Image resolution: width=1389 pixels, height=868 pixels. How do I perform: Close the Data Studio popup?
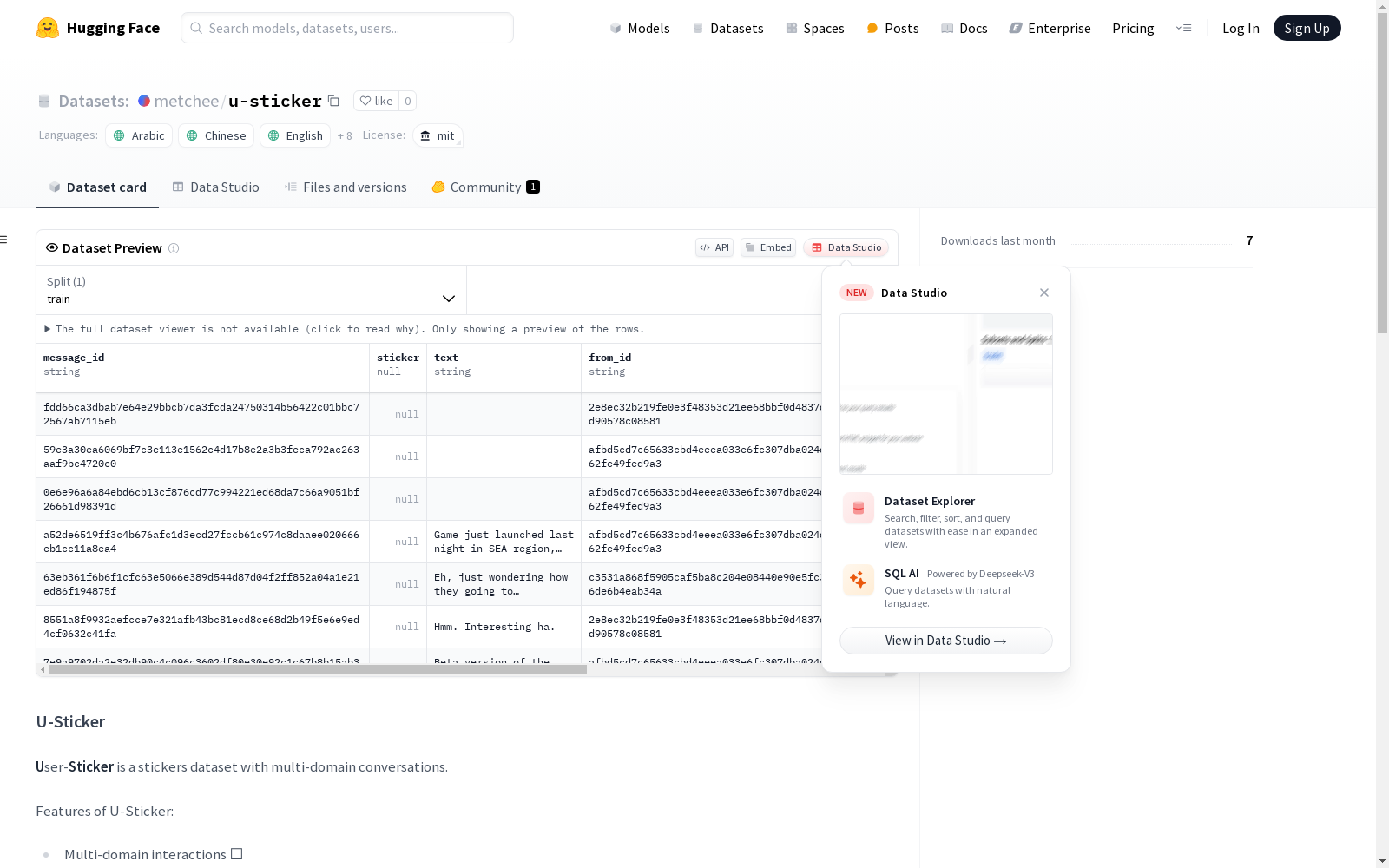point(1044,293)
